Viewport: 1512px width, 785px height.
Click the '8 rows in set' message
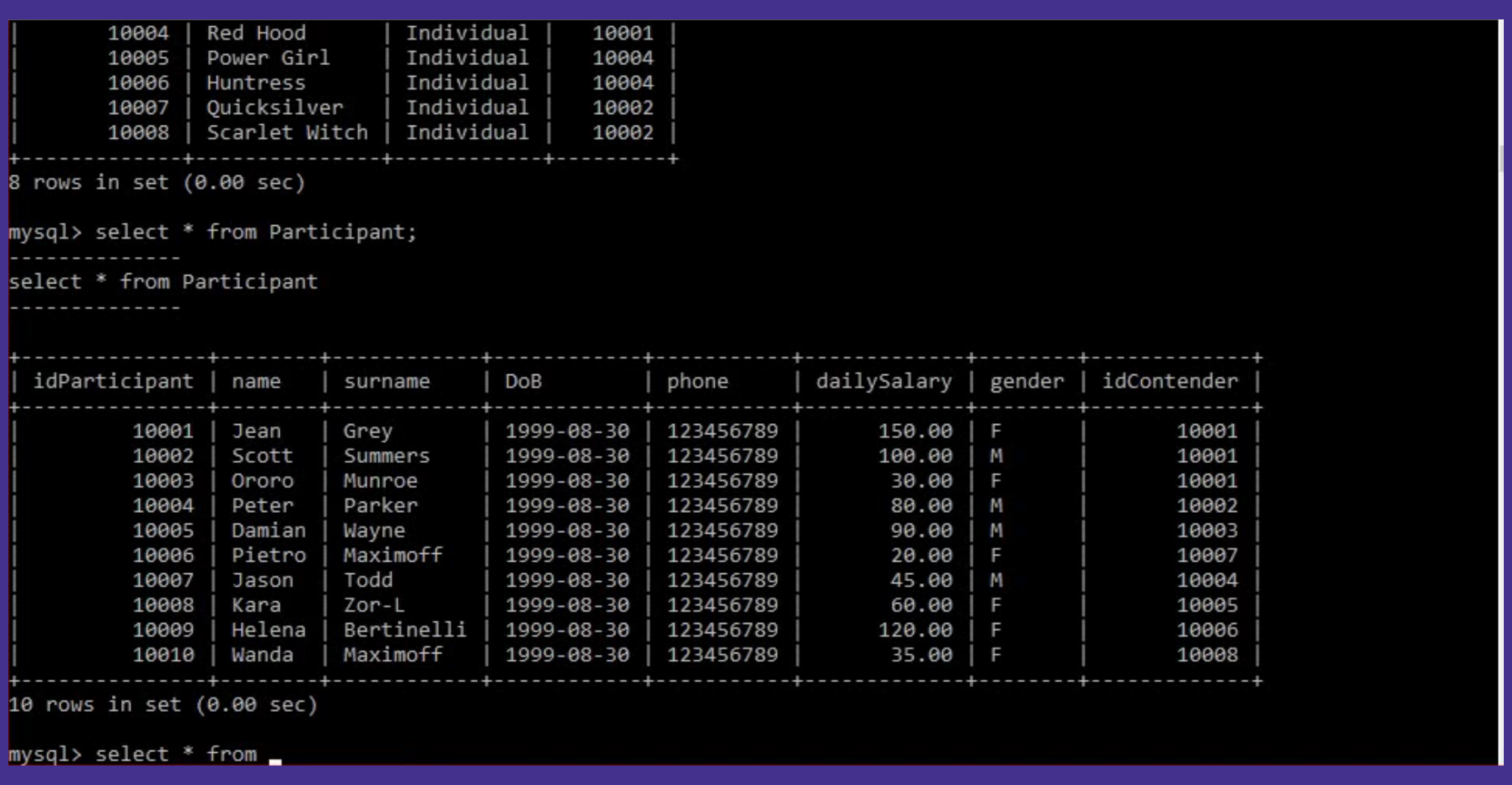[x=157, y=182]
